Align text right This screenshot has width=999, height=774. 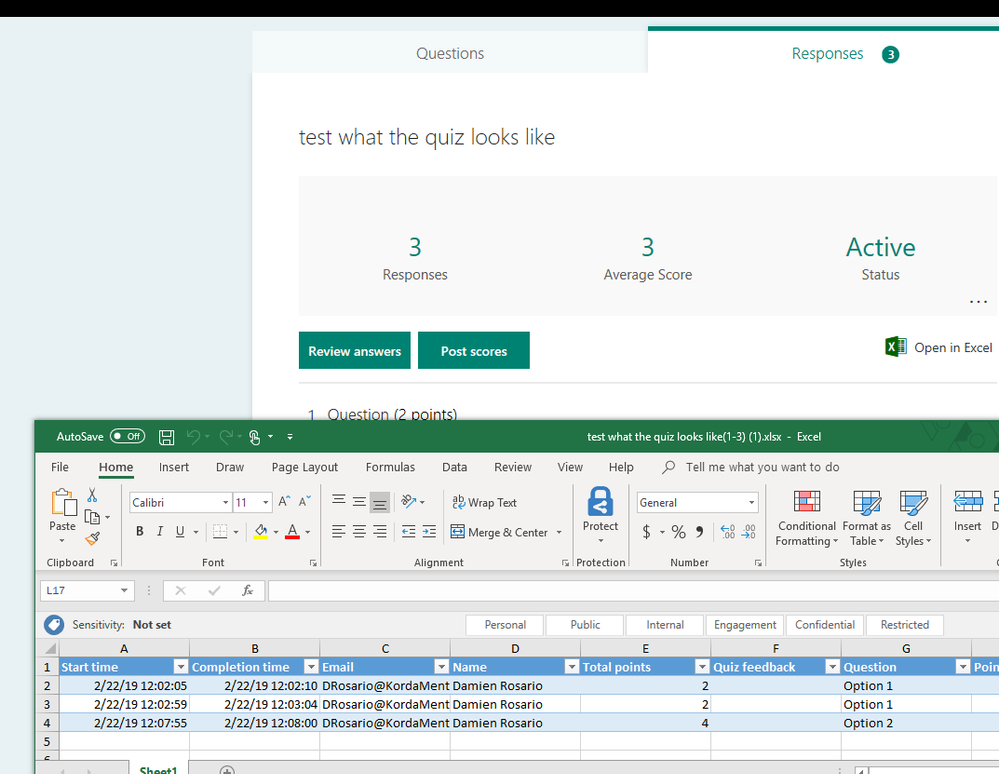point(380,532)
